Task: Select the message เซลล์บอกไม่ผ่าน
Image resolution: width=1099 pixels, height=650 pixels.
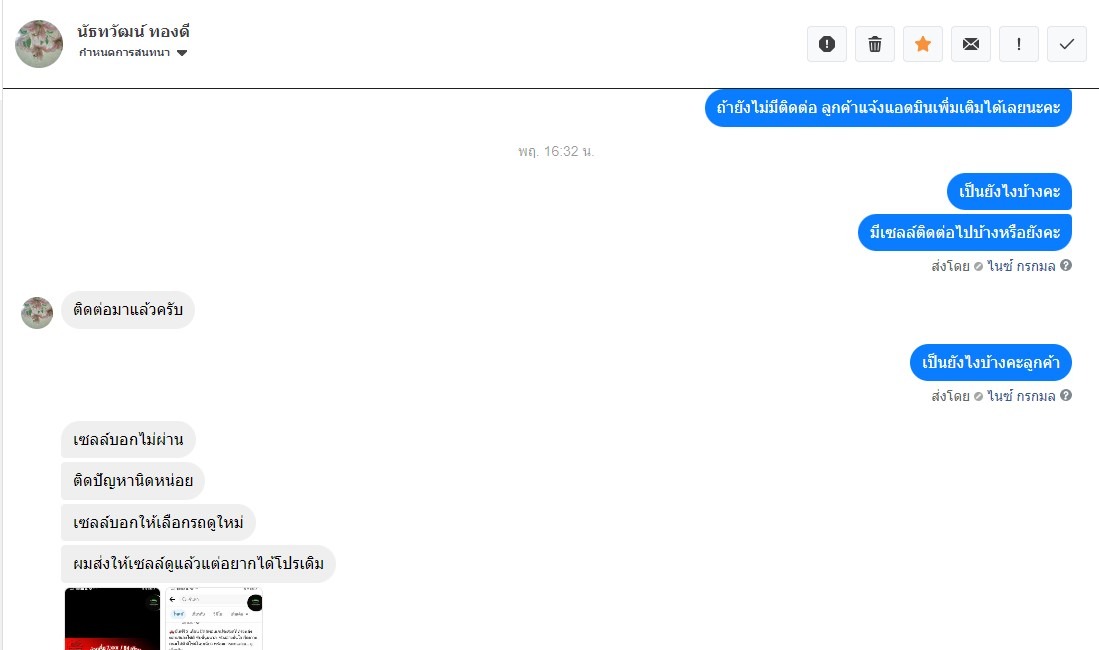Action: coord(128,440)
